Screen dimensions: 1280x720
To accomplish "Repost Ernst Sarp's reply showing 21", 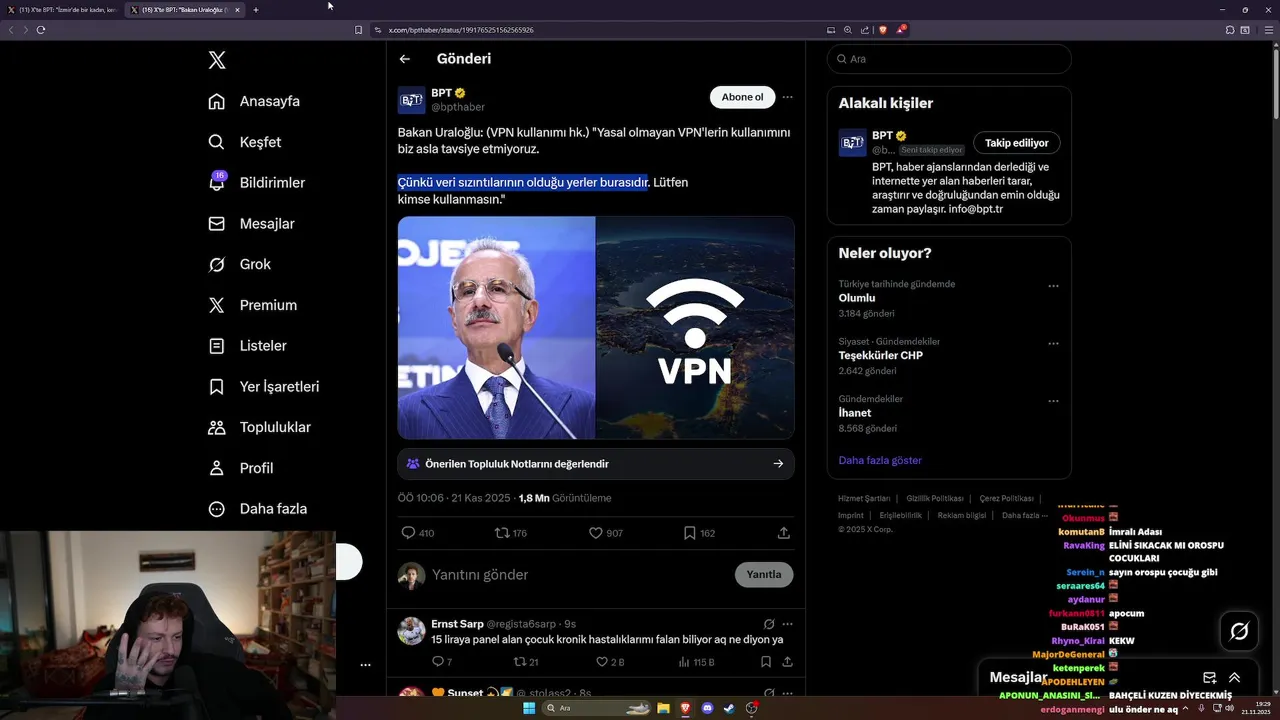I will [519, 662].
